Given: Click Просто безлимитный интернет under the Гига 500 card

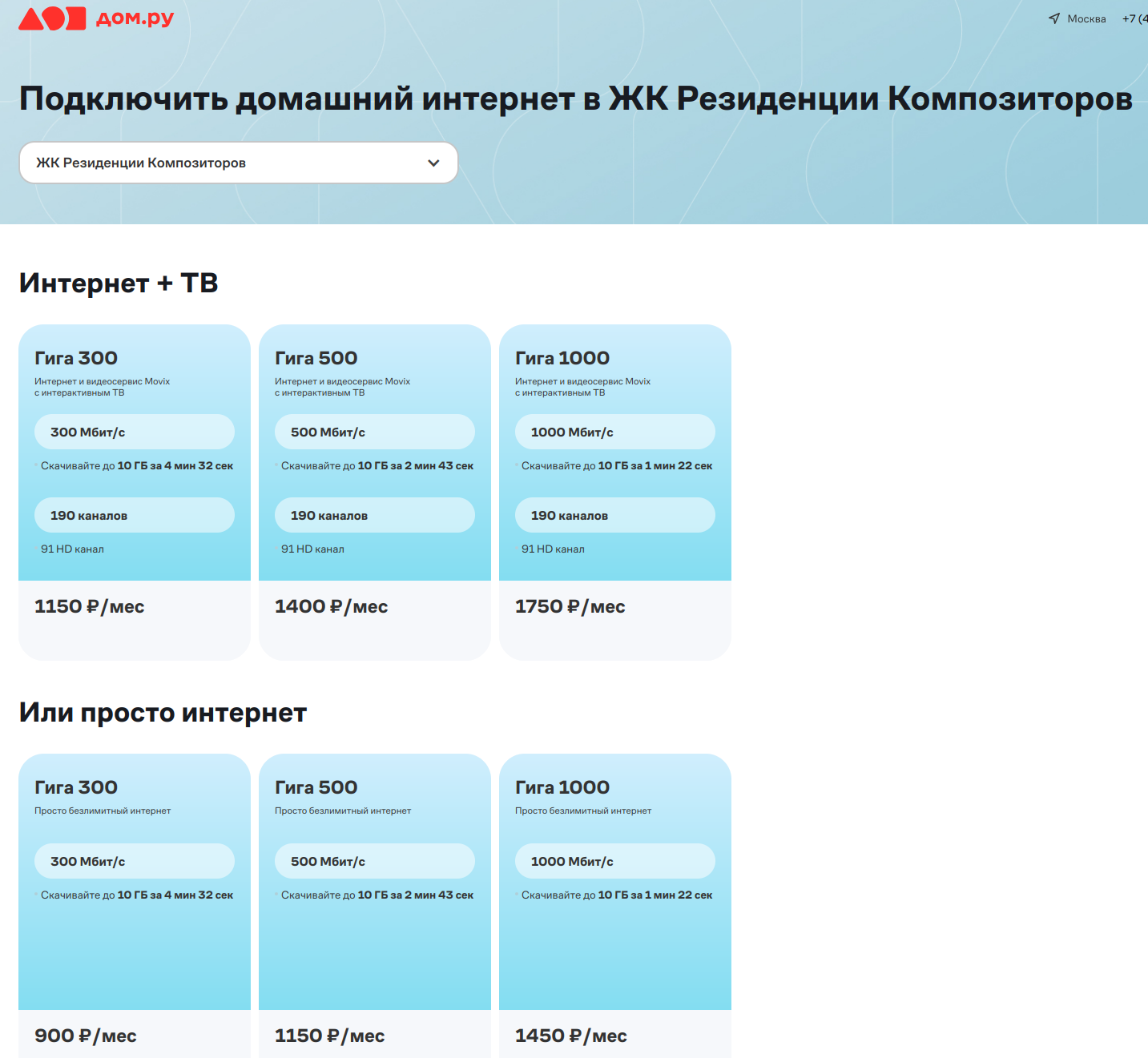Looking at the screenshot, I should 343,811.
